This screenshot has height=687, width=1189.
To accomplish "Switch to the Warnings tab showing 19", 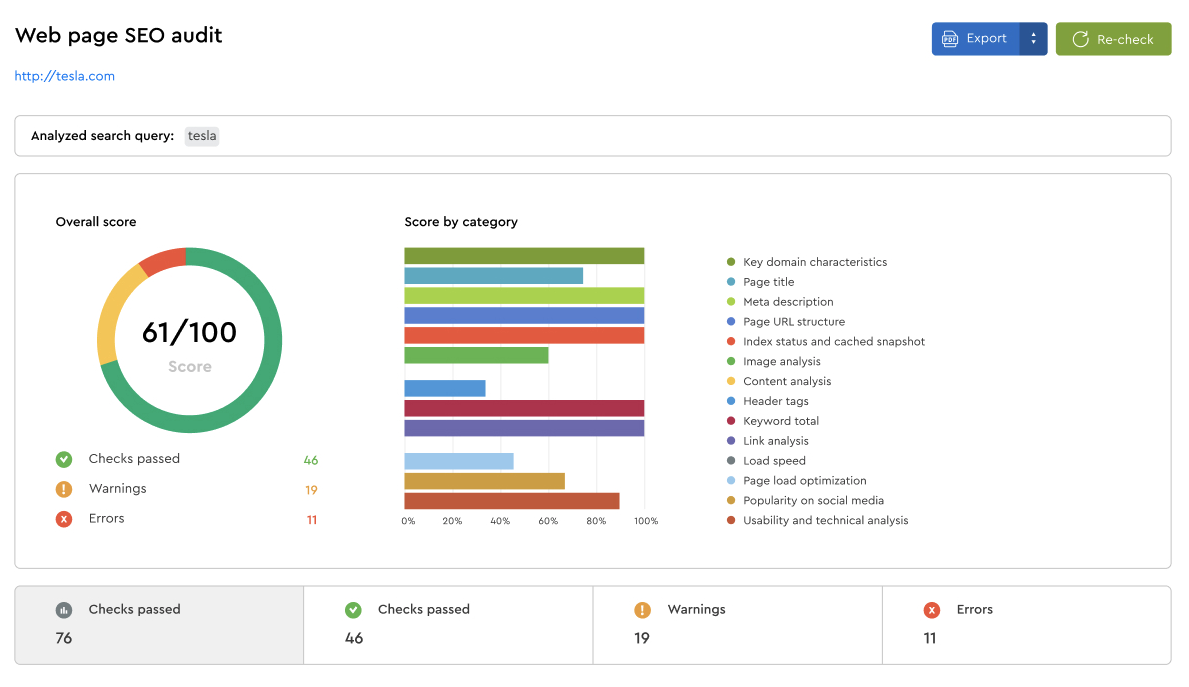I will click(x=737, y=625).
